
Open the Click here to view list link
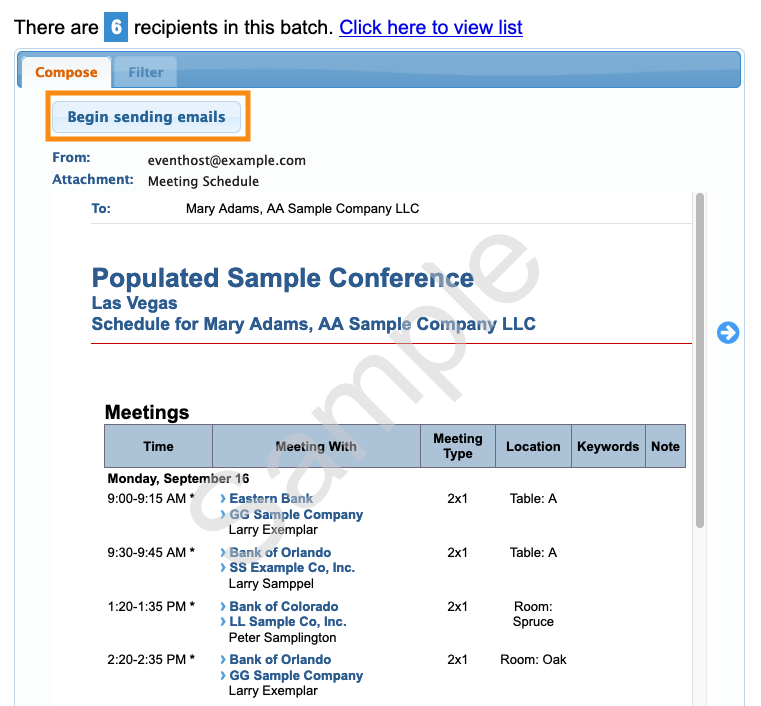431,27
